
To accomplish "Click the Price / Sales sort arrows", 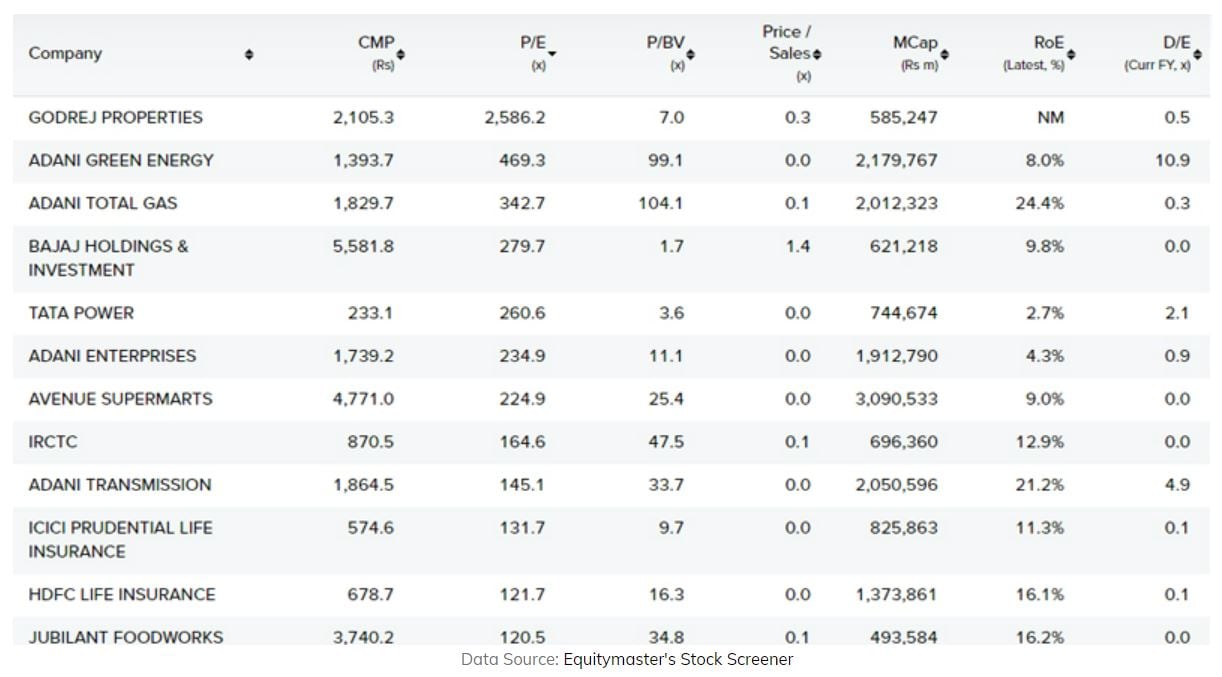I will [x=817, y=54].
